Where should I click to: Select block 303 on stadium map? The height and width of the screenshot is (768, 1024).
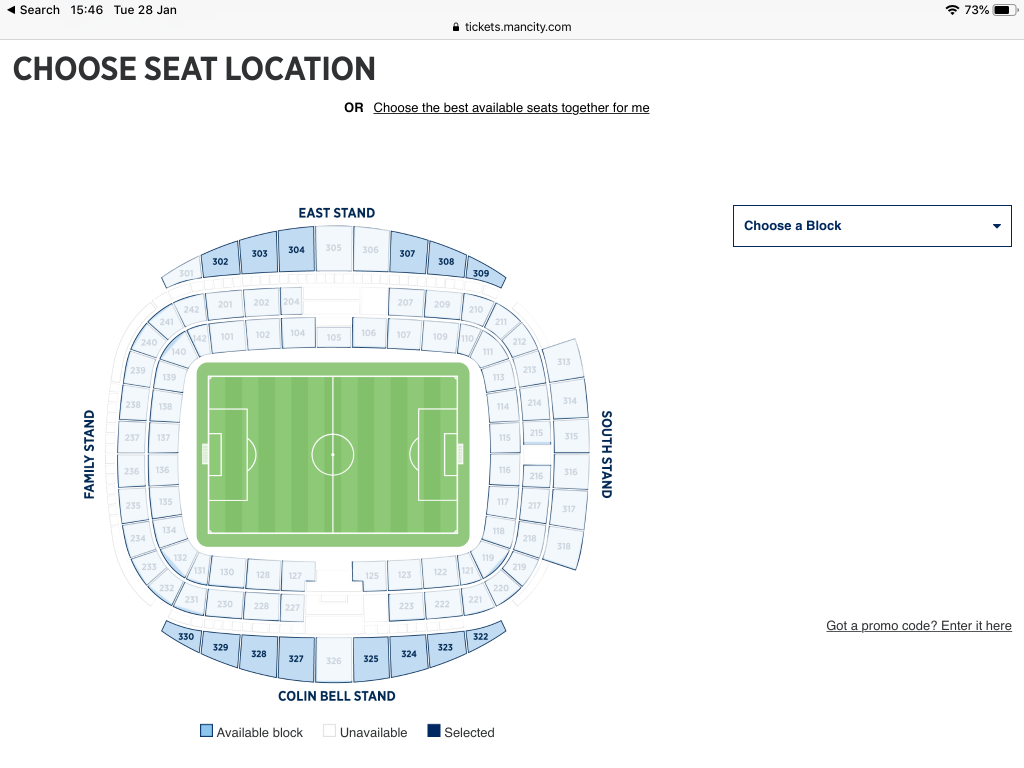[259, 255]
